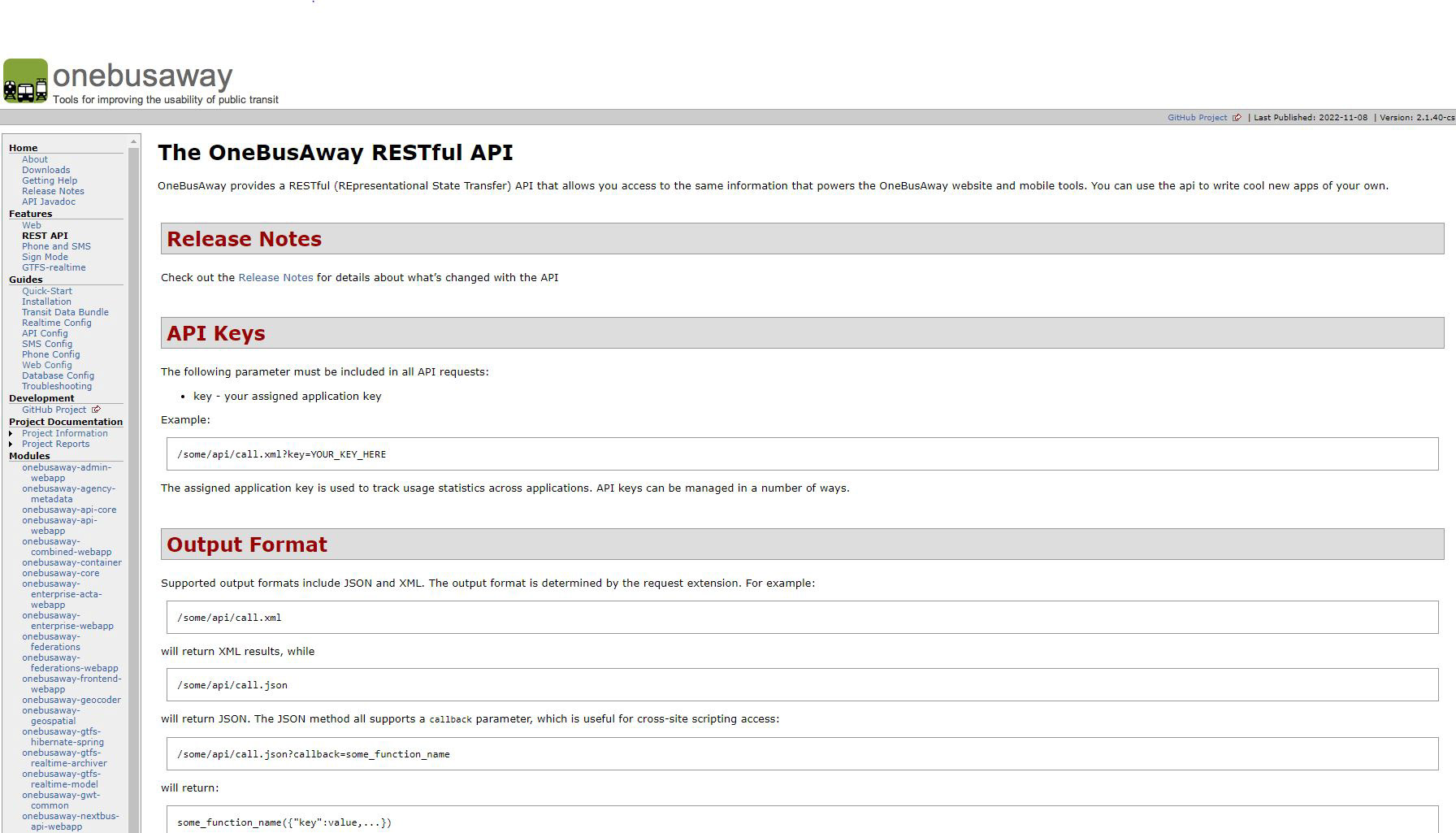Screen dimensions: 1456x833
Task: Open onebusaway-frontend-webapp module
Action: pos(71,683)
